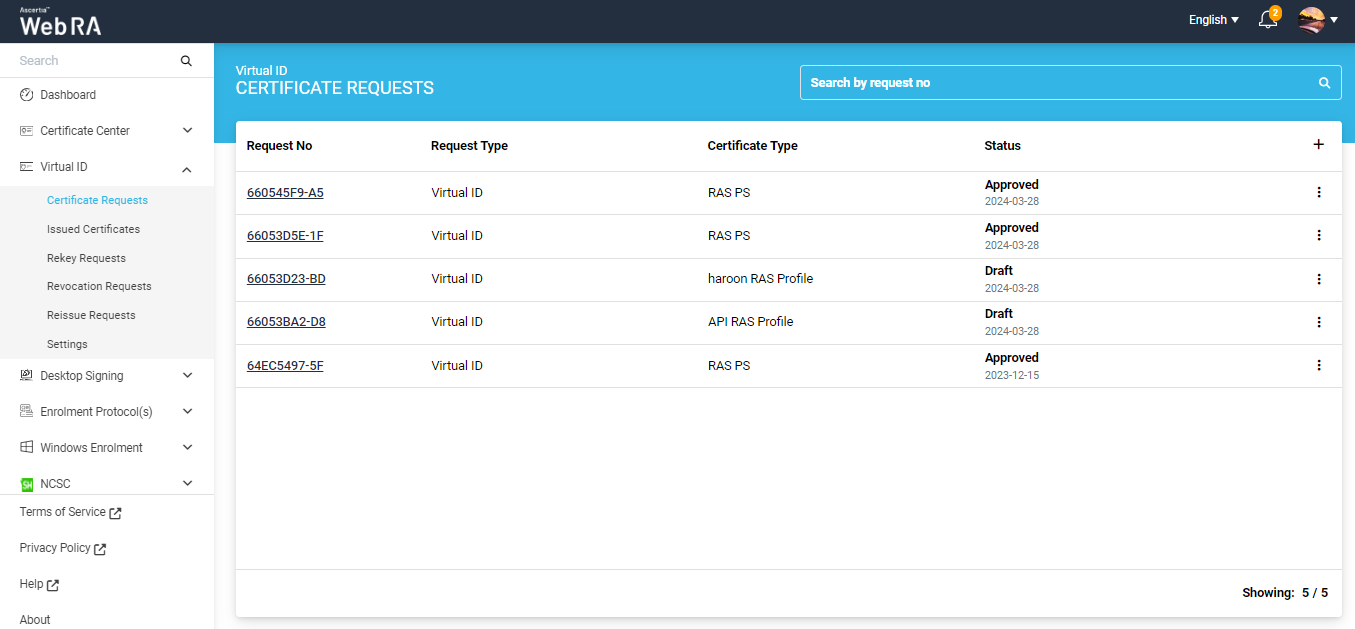Open the Dashboard page
The height and width of the screenshot is (629, 1355).
coord(68,95)
